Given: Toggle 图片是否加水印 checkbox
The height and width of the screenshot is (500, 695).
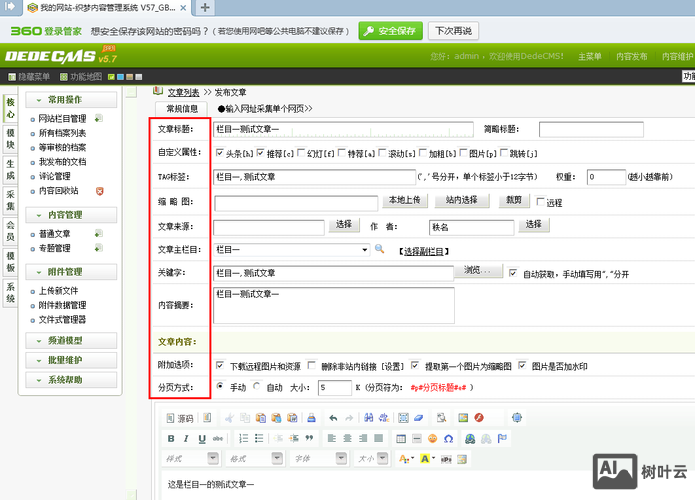Looking at the screenshot, I should [x=522, y=365].
